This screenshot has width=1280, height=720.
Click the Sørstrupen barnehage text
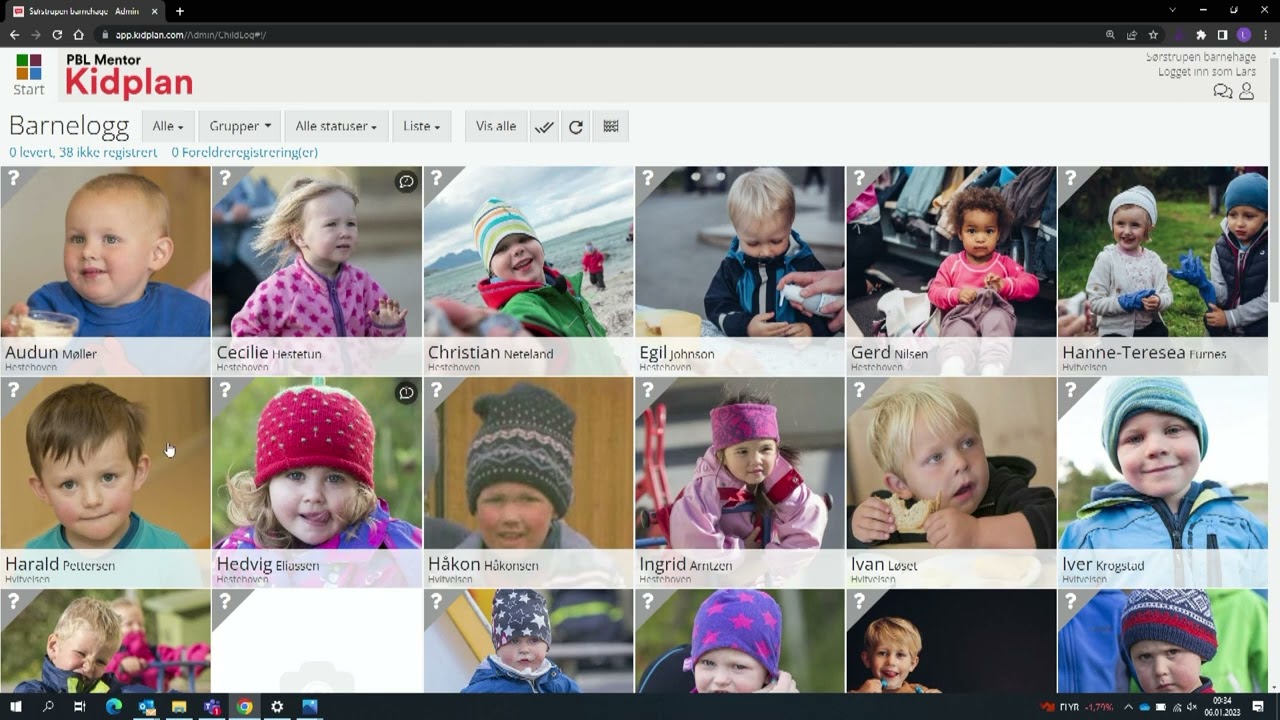pyautogui.click(x=1200, y=58)
